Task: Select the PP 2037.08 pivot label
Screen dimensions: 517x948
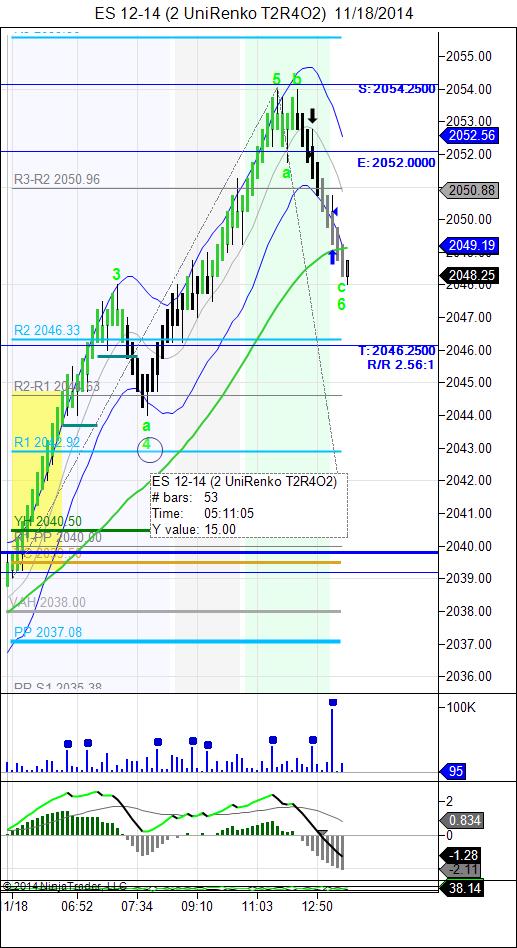Action: [48, 632]
